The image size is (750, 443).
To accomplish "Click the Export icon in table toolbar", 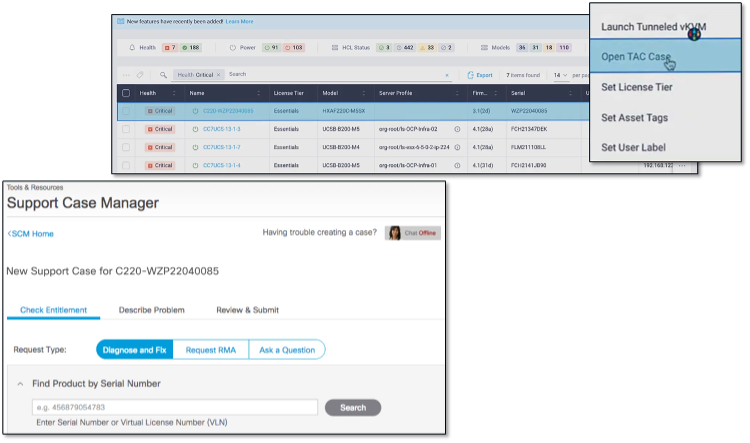I will coord(471,75).
